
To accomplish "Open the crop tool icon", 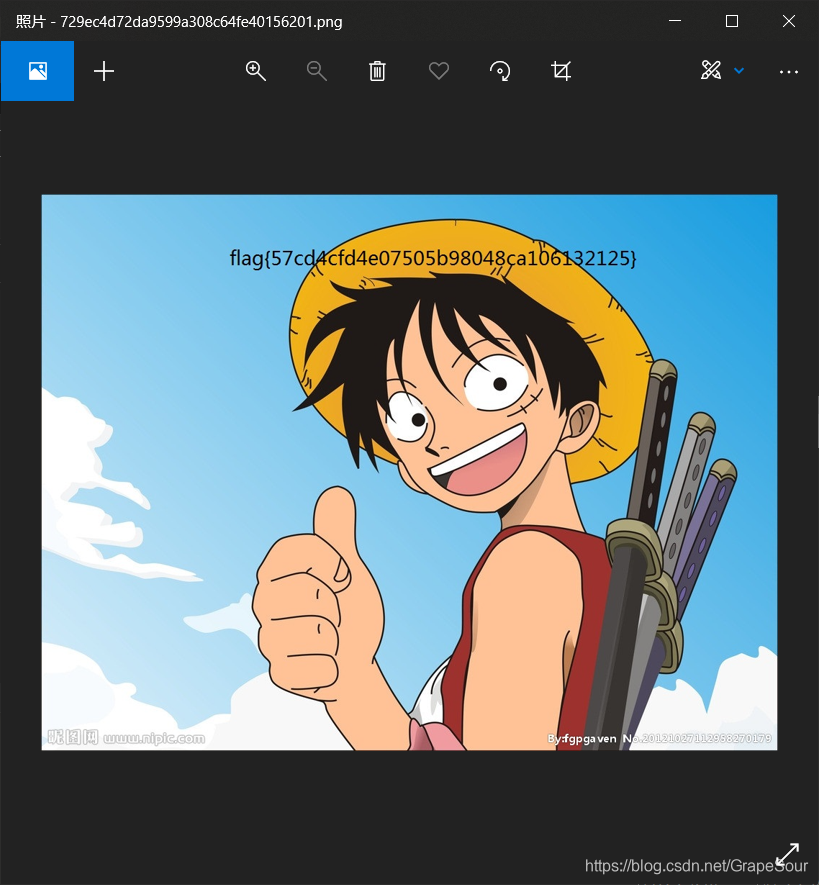I will [x=561, y=71].
